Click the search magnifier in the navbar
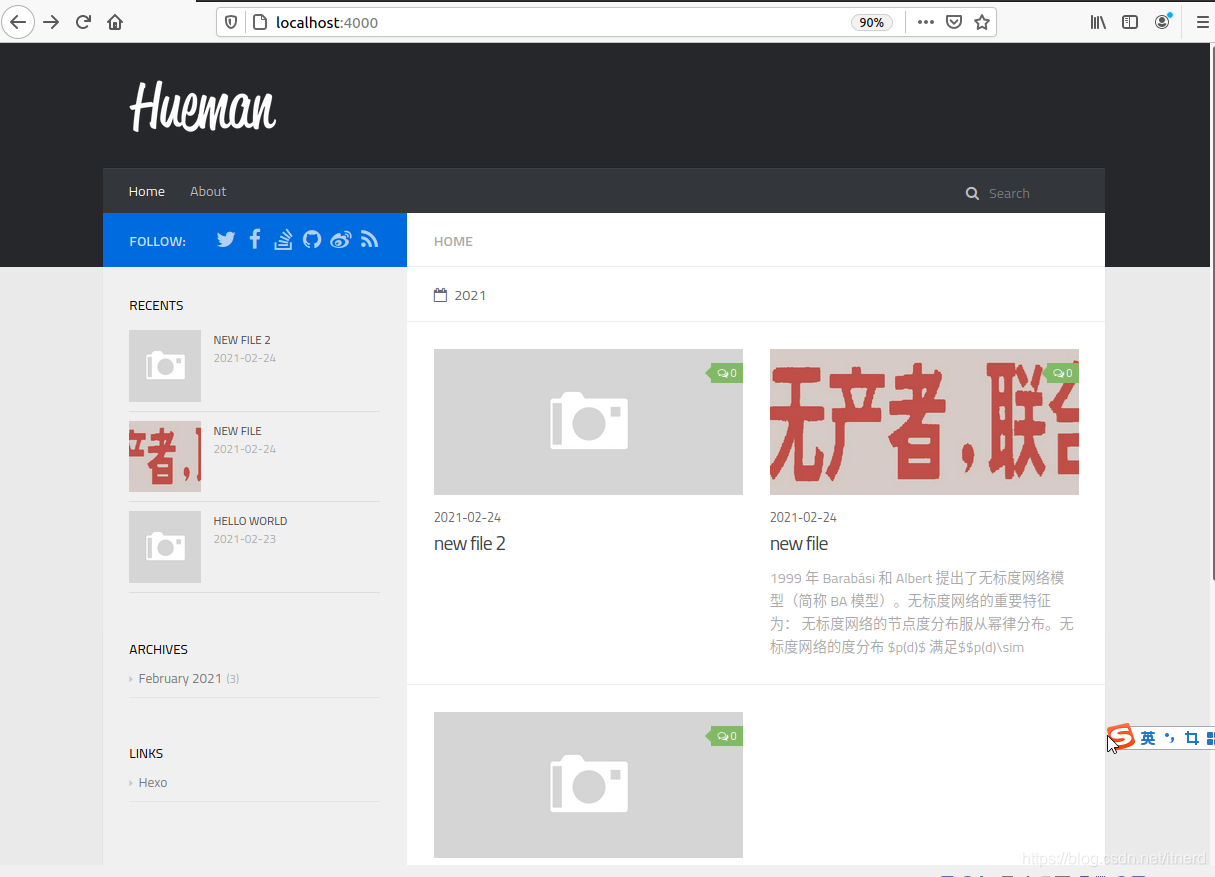Screen dimensions: 1215x877 [971, 193]
